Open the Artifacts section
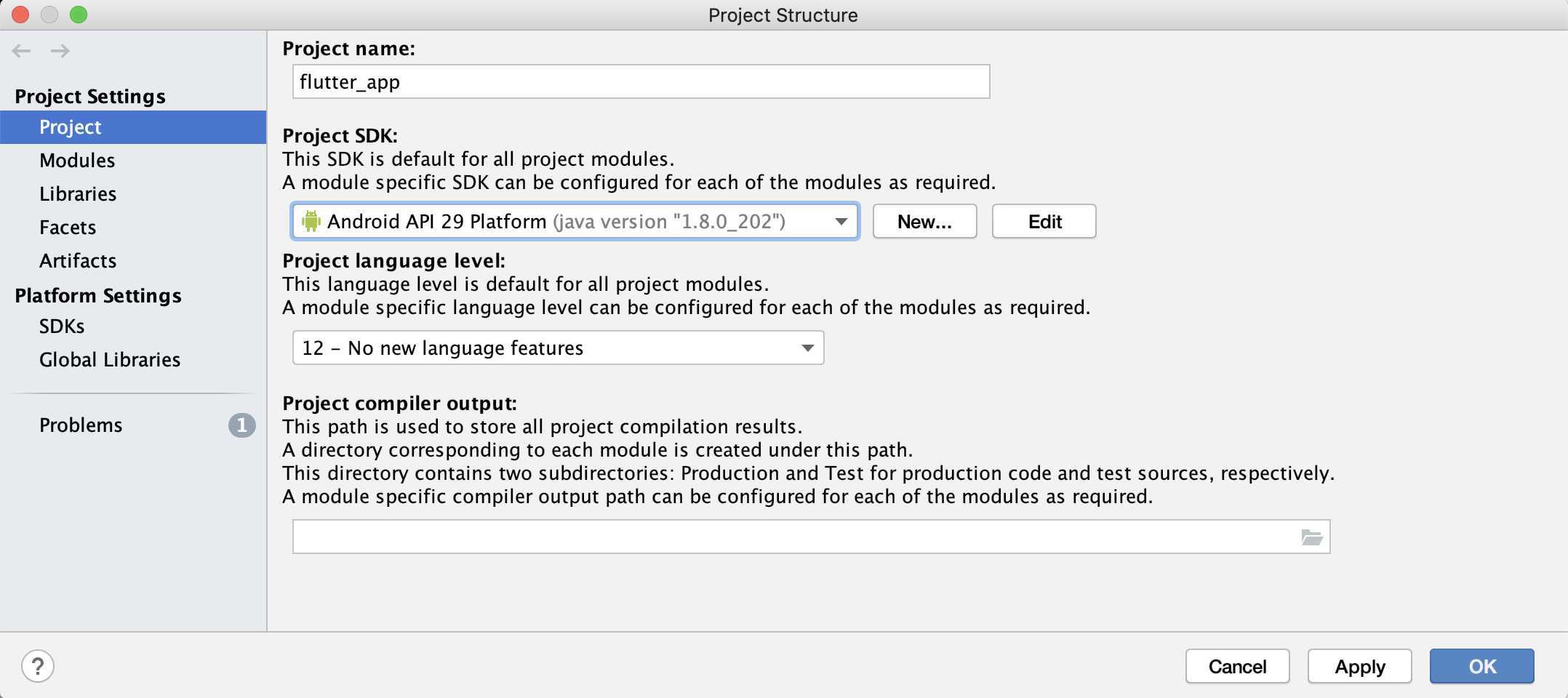1568x698 pixels. coord(78,260)
